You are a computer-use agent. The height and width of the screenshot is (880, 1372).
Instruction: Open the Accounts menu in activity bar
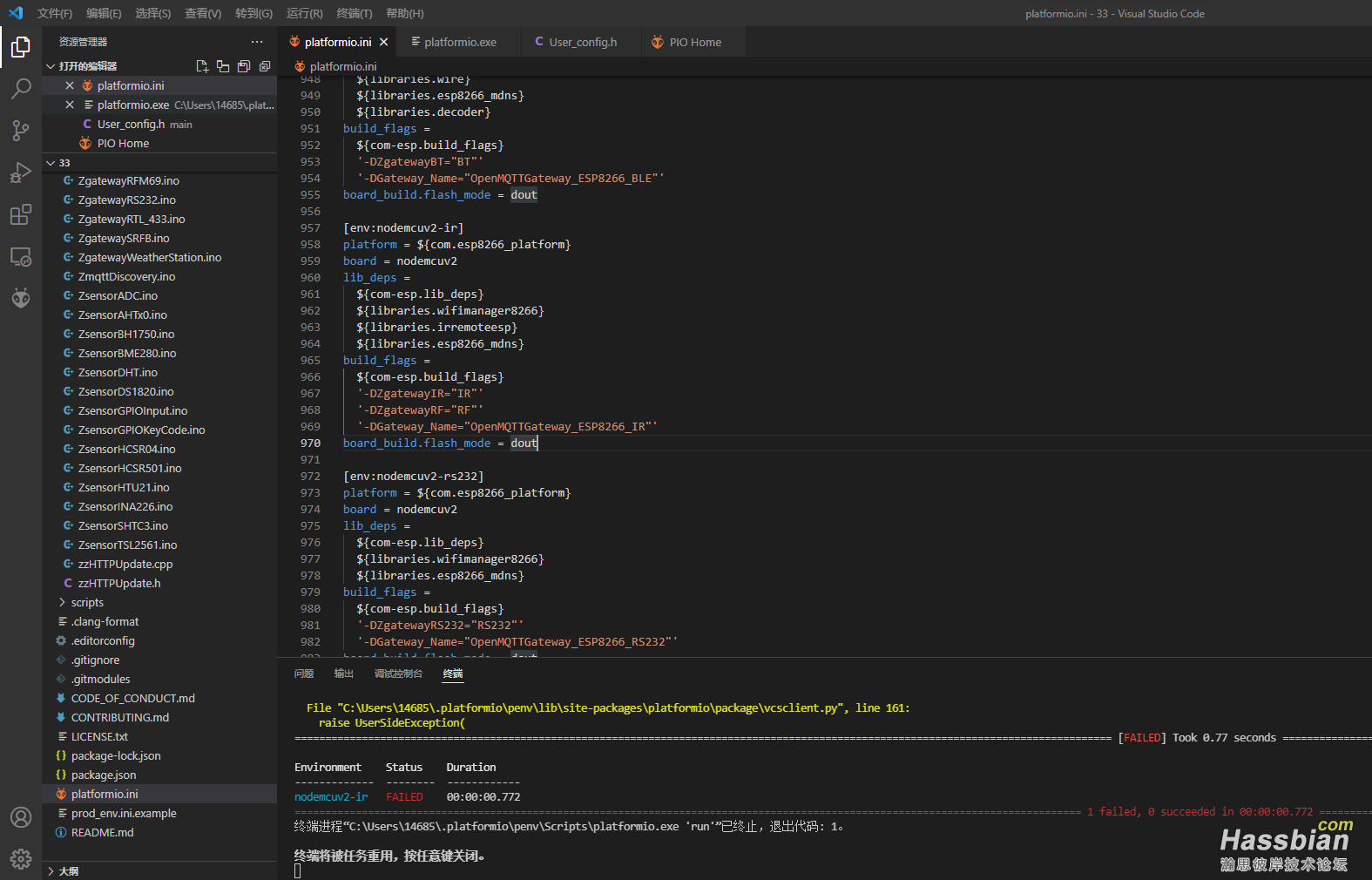[21, 817]
